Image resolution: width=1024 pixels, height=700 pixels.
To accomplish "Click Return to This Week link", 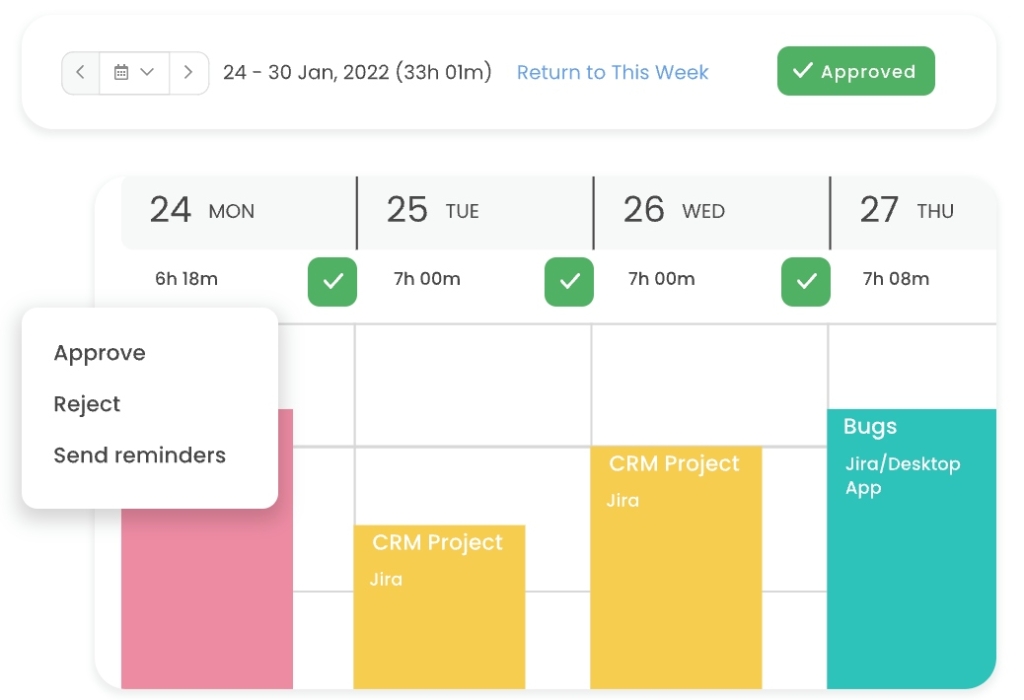I will click(612, 73).
